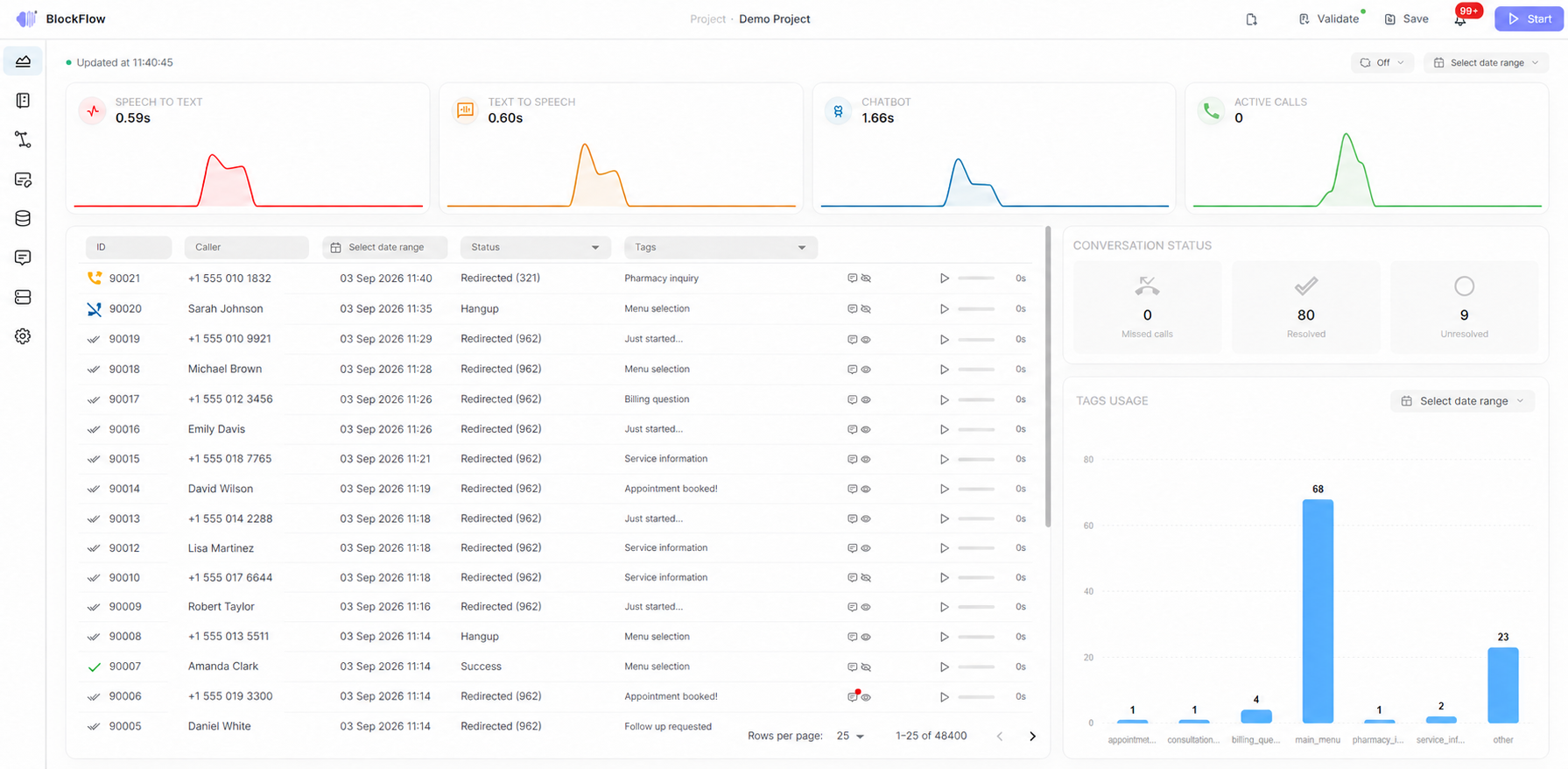Open Tags Usage date range dropdown

[1462, 401]
